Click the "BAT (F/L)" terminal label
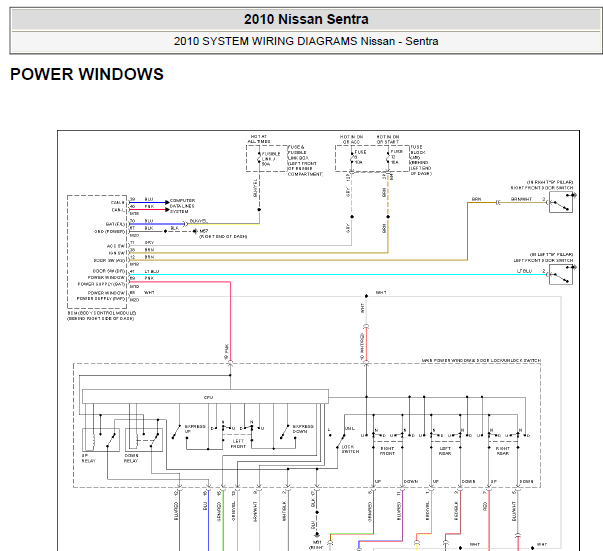 (115, 224)
